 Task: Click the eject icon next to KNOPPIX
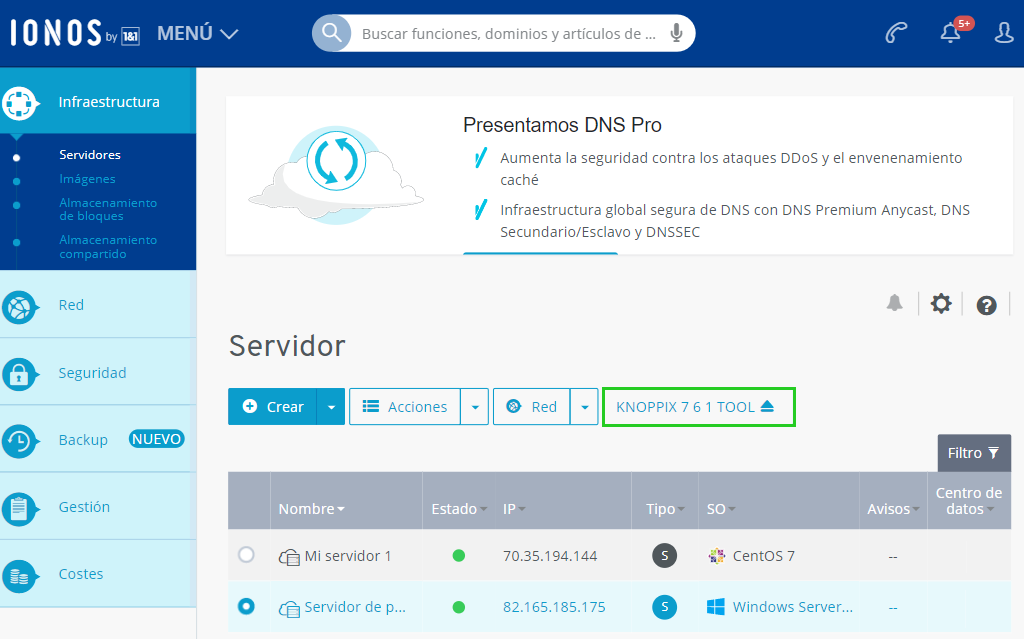767,406
